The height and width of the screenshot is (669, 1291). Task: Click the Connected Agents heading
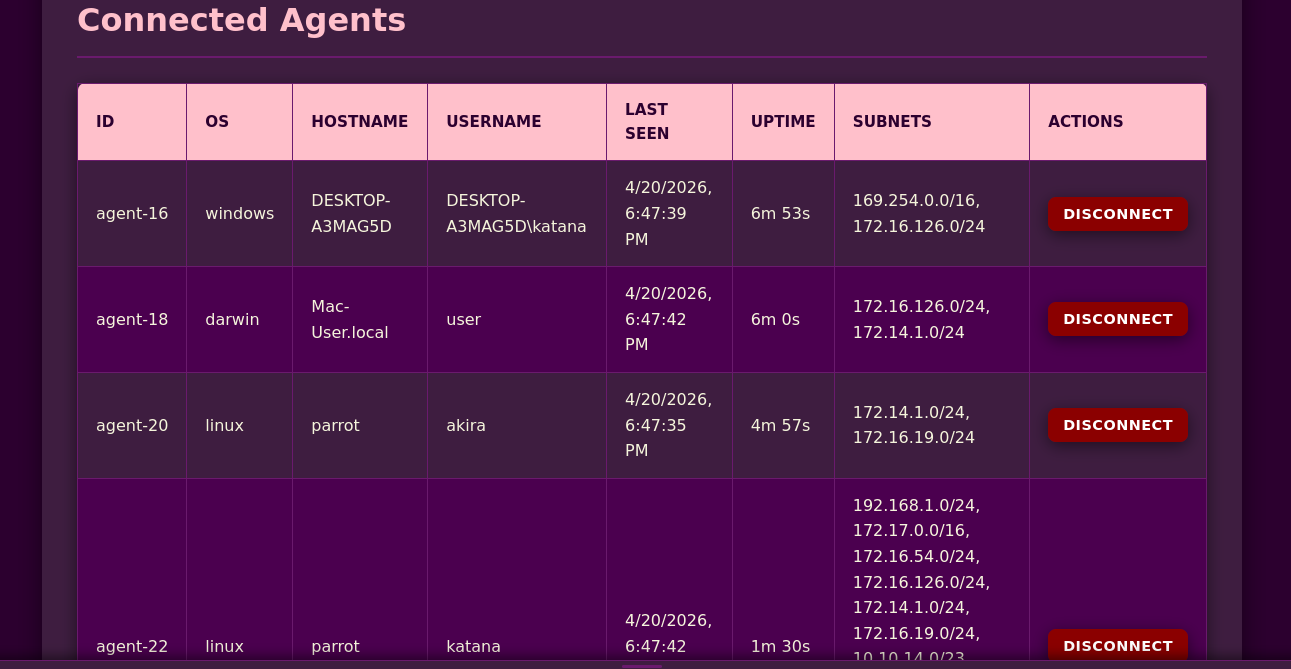241,20
